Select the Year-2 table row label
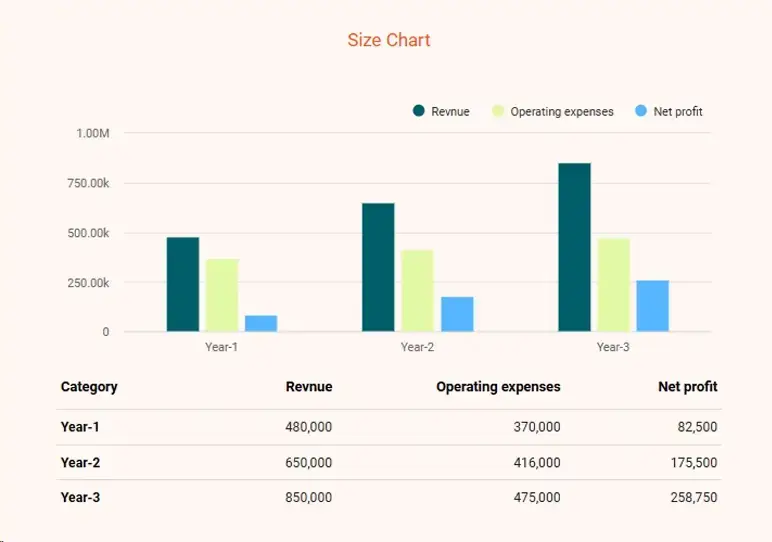This screenshot has width=772, height=542. click(x=80, y=463)
